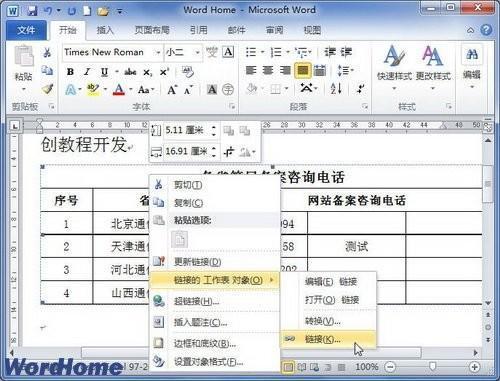Click Save icon in quick access toolbar
Screen dimensions: 500x381
pyautogui.click(x=32, y=10)
